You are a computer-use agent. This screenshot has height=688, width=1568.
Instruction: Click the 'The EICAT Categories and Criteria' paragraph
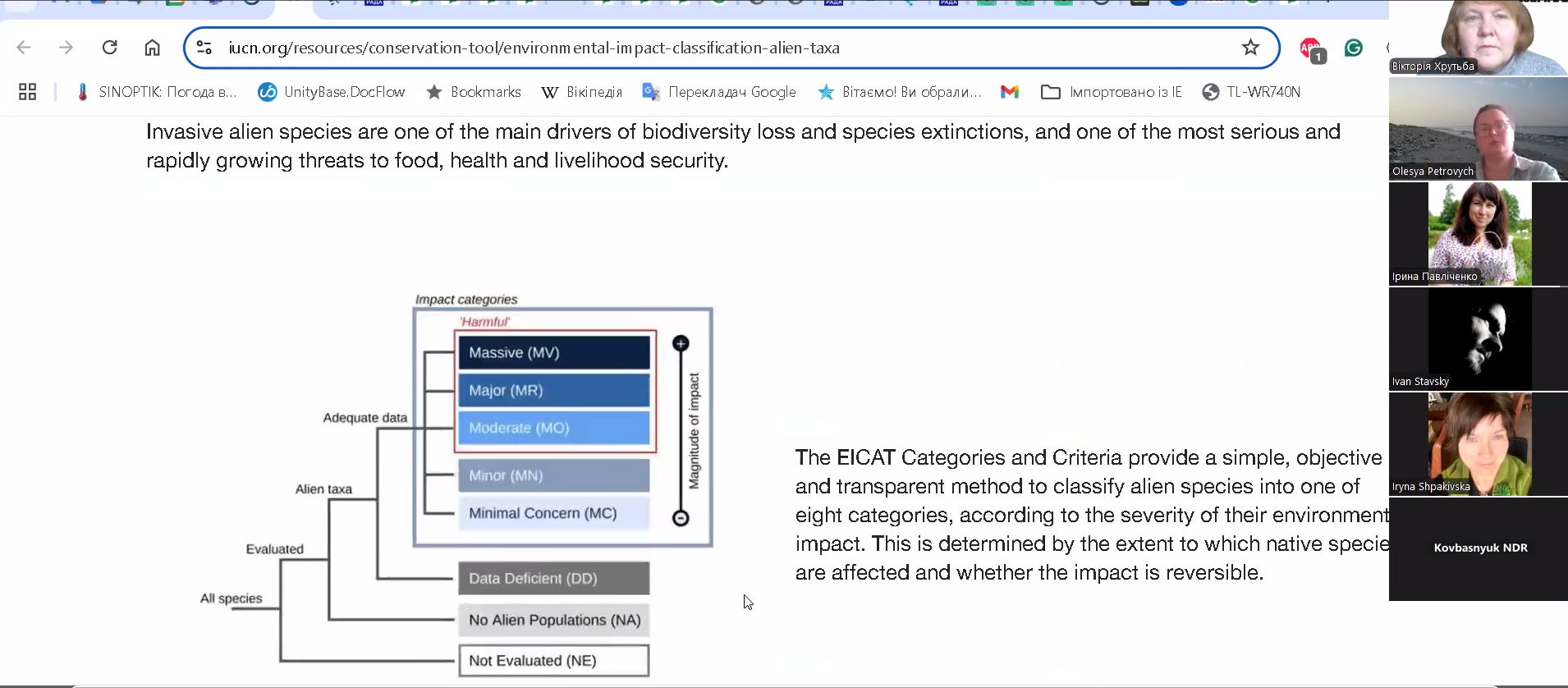[x=1092, y=515]
